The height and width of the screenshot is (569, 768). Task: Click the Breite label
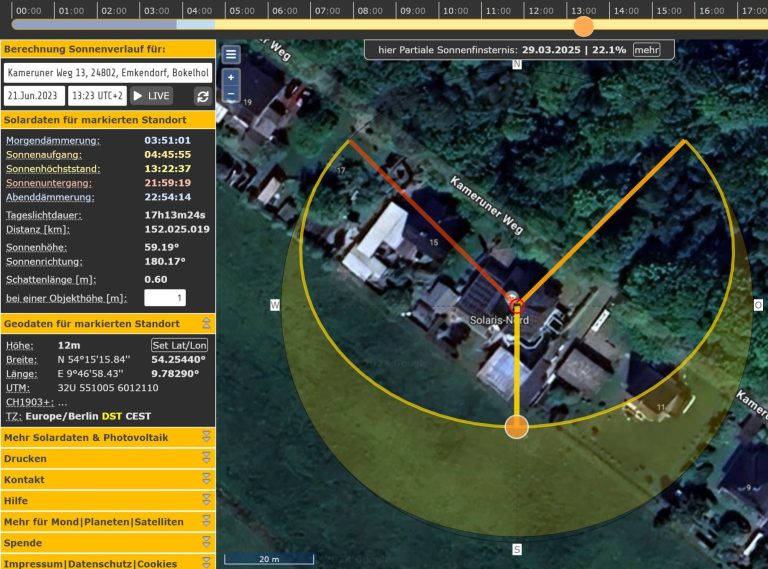point(22,359)
